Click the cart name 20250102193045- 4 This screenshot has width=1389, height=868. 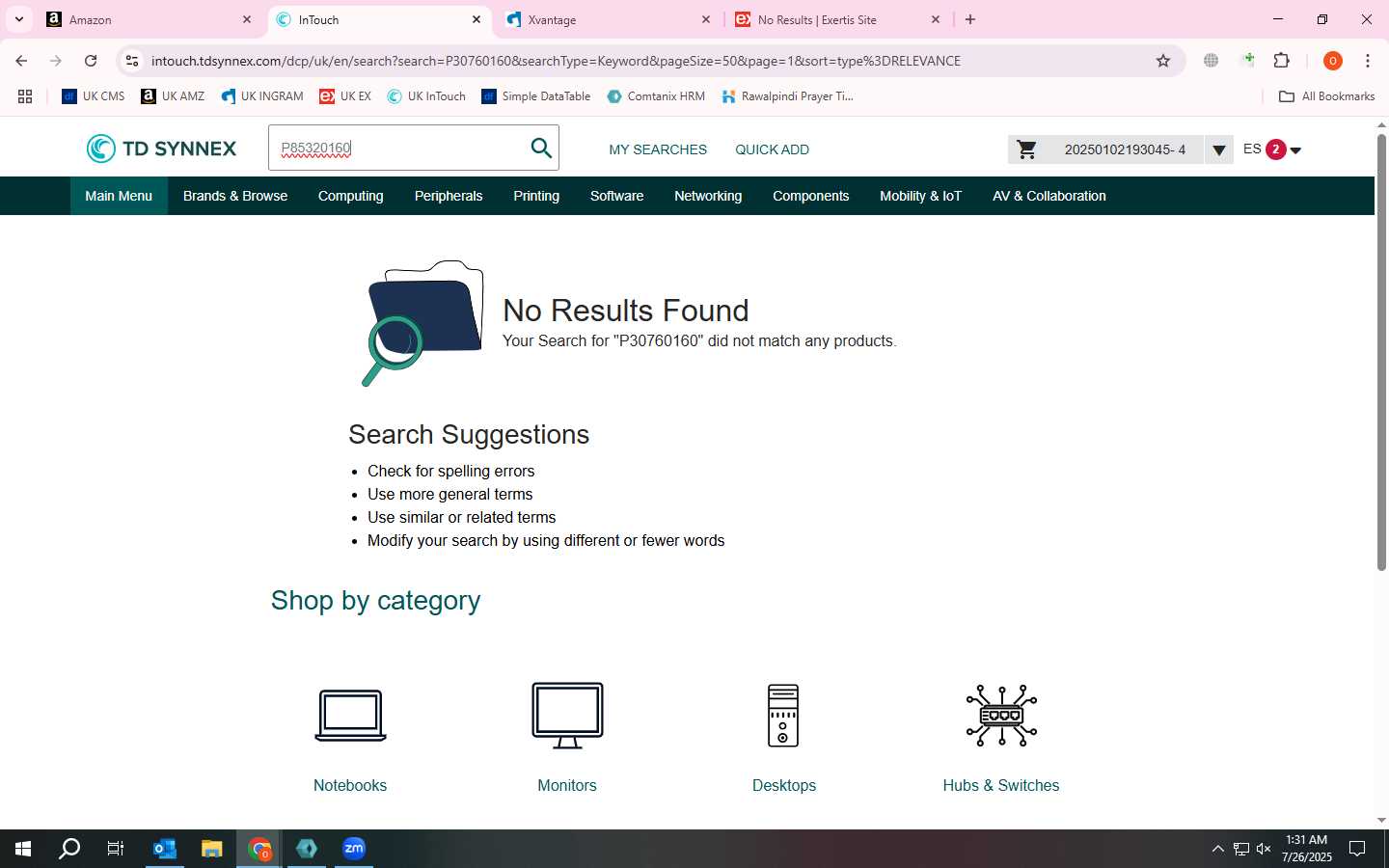coord(1125,149)
